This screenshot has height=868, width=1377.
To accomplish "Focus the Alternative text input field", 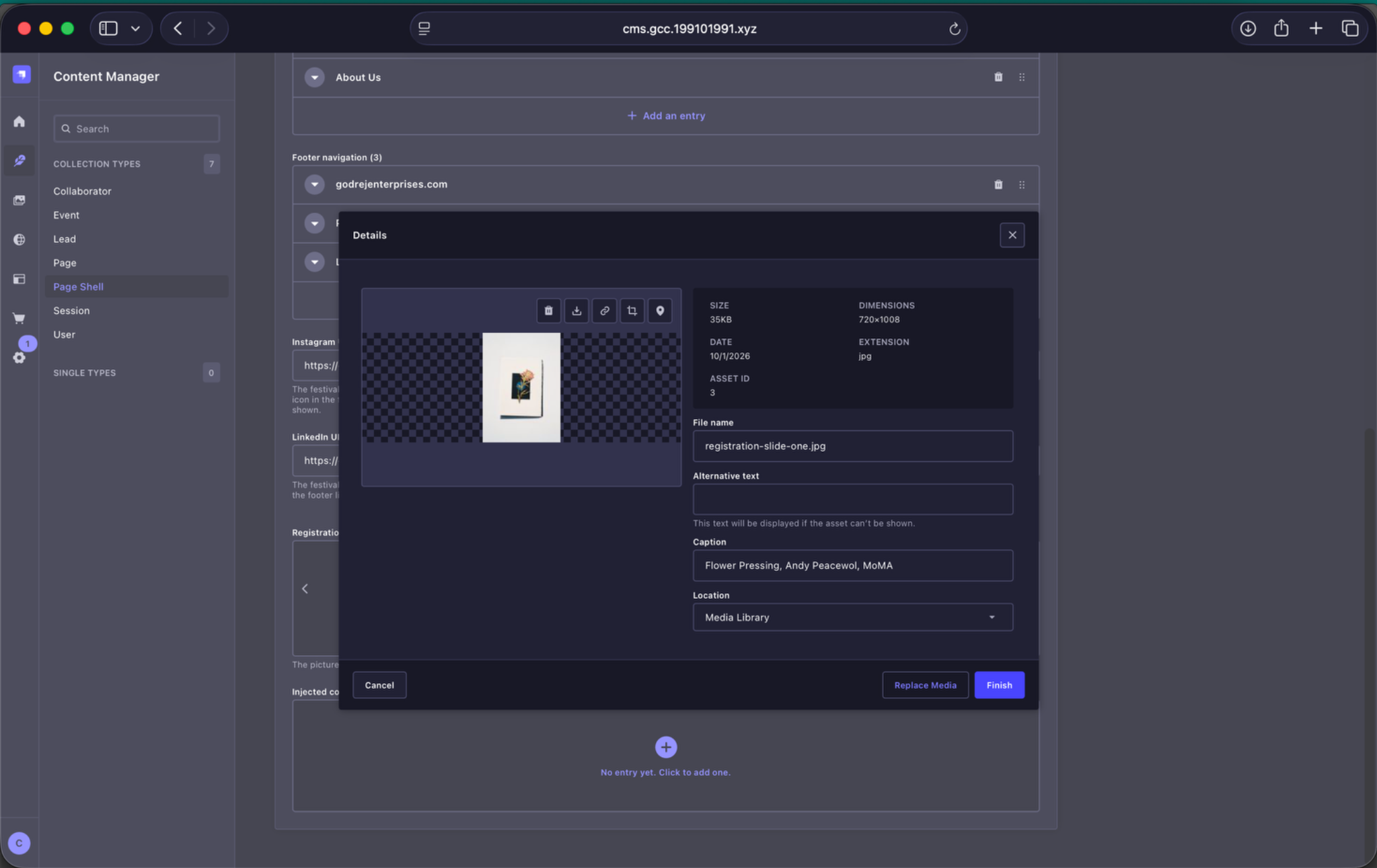I will [852, 500].
